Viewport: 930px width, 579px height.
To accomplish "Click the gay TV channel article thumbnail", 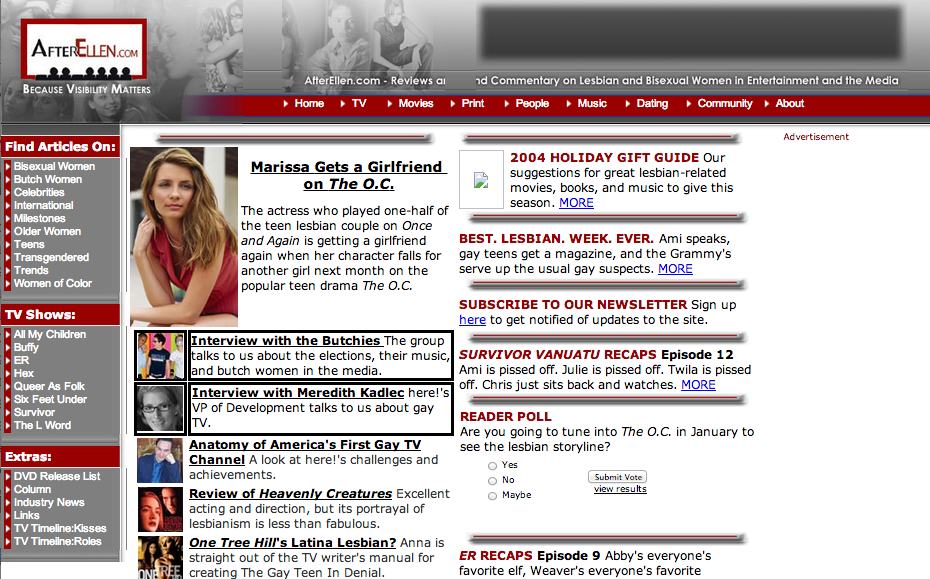I will click(x=160, y=460).
